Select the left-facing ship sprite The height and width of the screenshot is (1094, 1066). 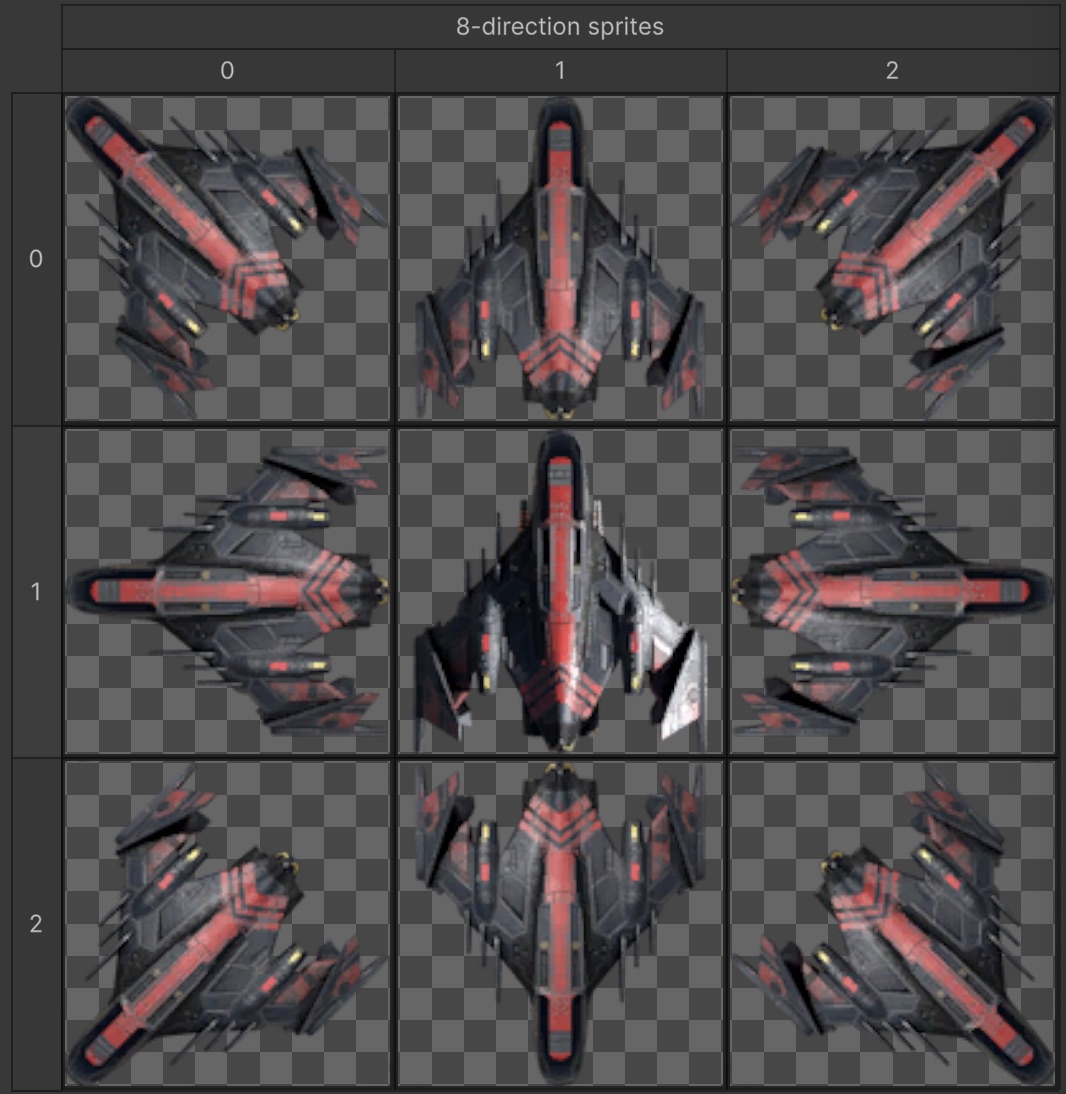click(x=226, y=590)
